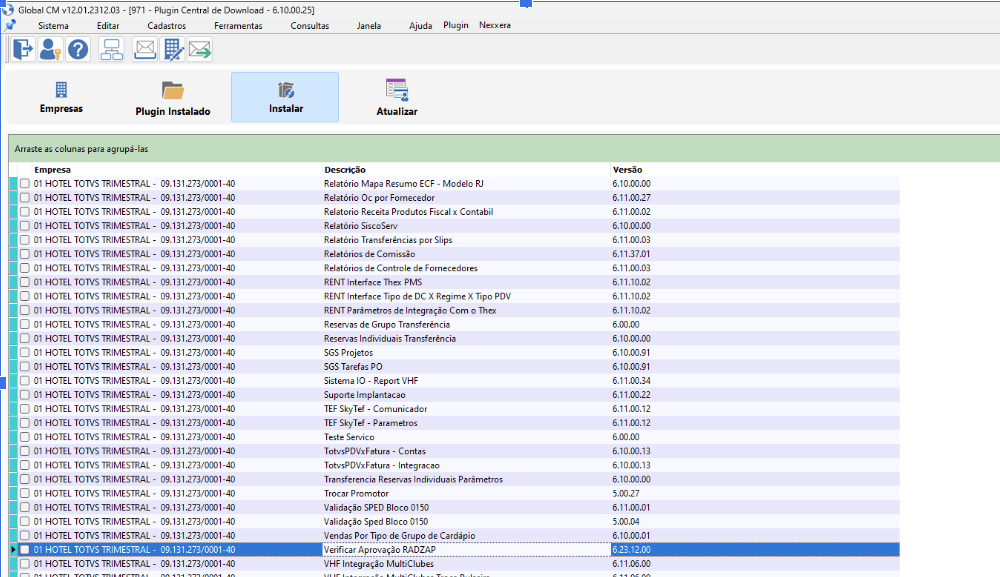Open the Editar menu
The height and width of the screenshot is (577, 1000).
click(x=108, y=26)
